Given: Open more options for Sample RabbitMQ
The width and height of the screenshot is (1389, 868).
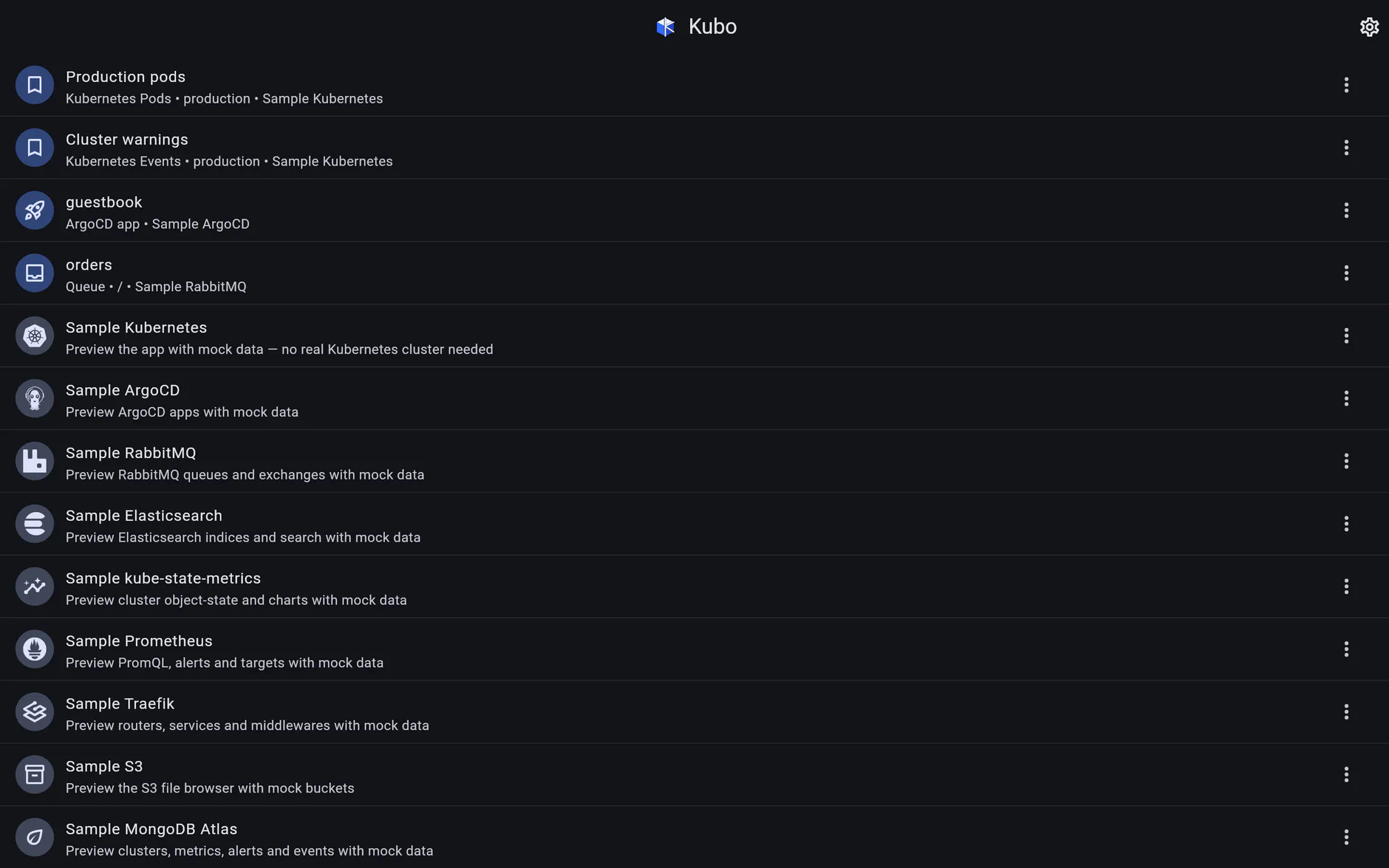Looking at the screenshot, I should [1346, 461].
